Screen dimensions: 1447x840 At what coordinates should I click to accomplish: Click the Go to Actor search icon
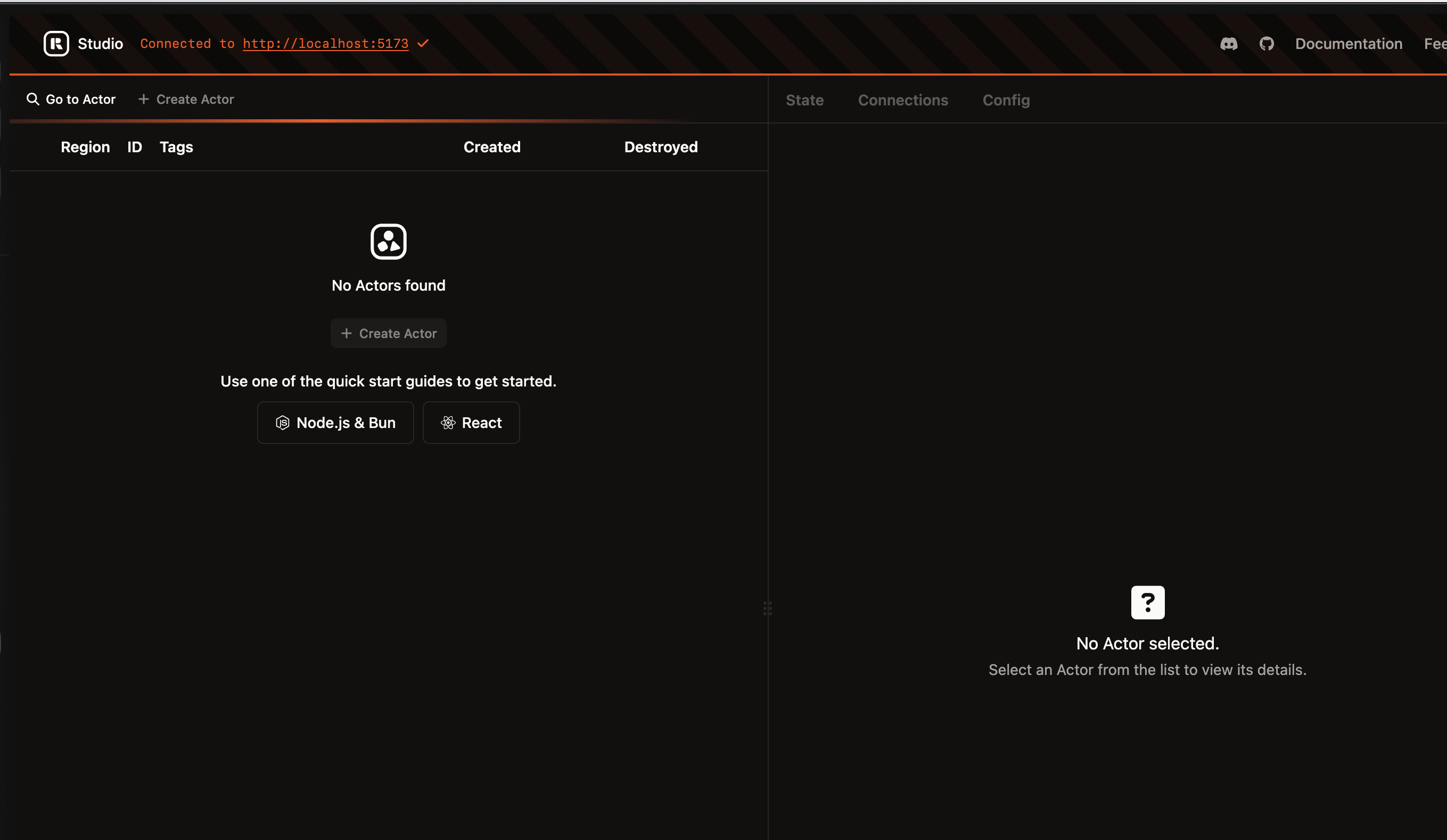click(32, 100)
